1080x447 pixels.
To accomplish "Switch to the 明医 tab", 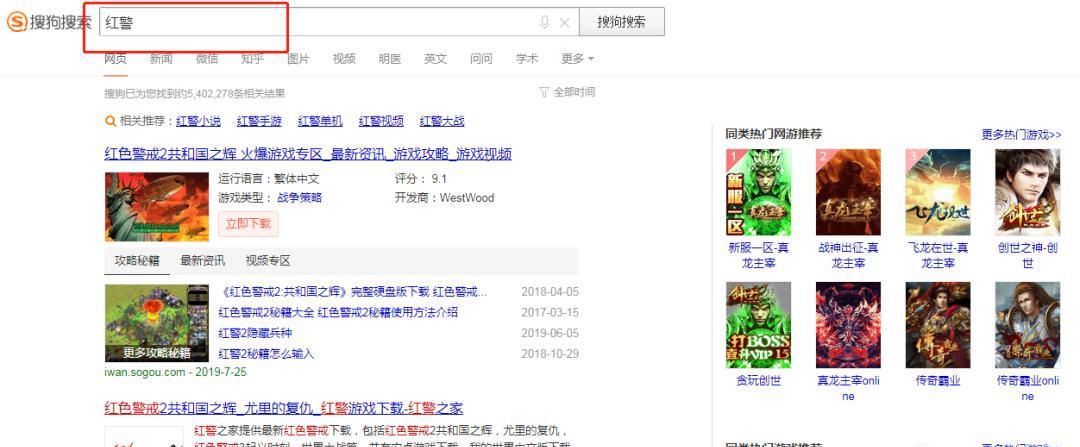I will [x=390, y=59].
